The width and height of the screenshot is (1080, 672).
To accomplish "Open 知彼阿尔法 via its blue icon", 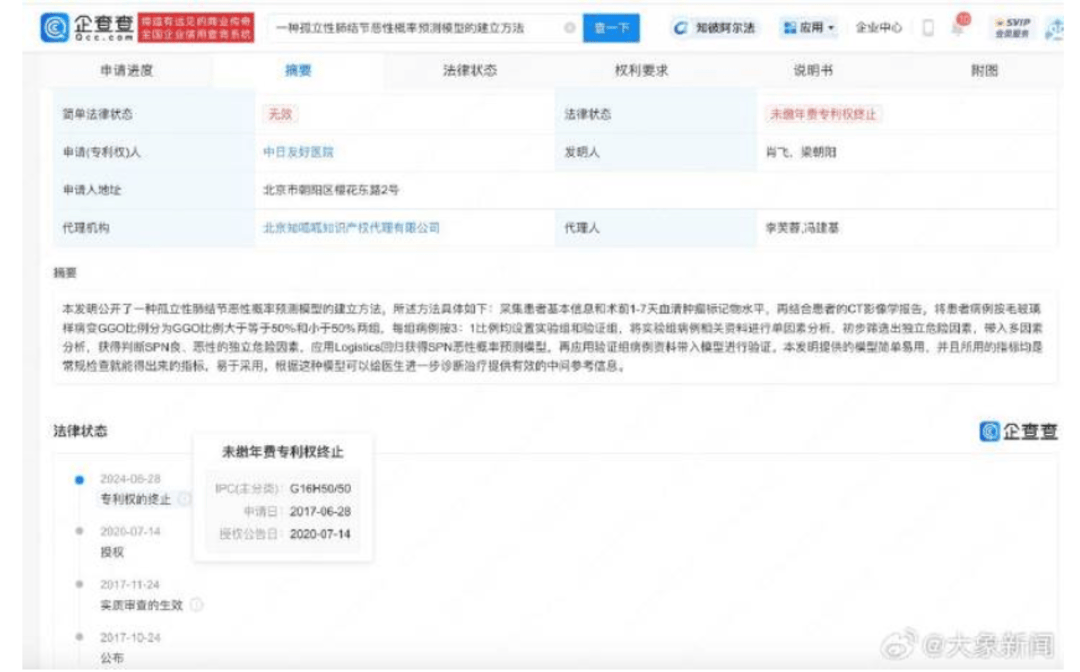I will (x=683, y=24).
